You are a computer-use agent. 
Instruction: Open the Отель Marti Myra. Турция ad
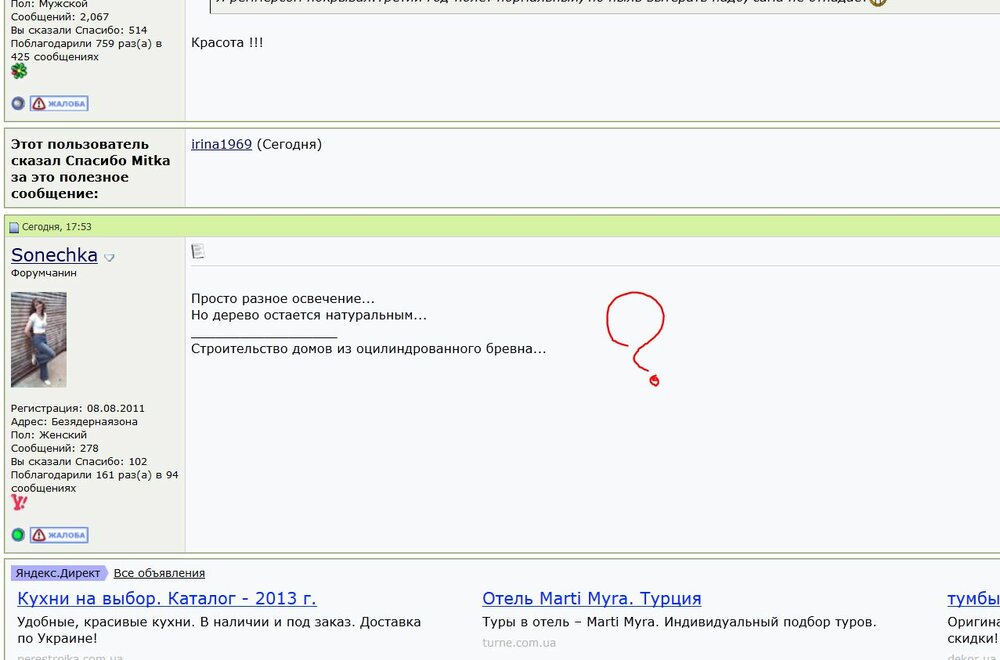tap(592, 599)
